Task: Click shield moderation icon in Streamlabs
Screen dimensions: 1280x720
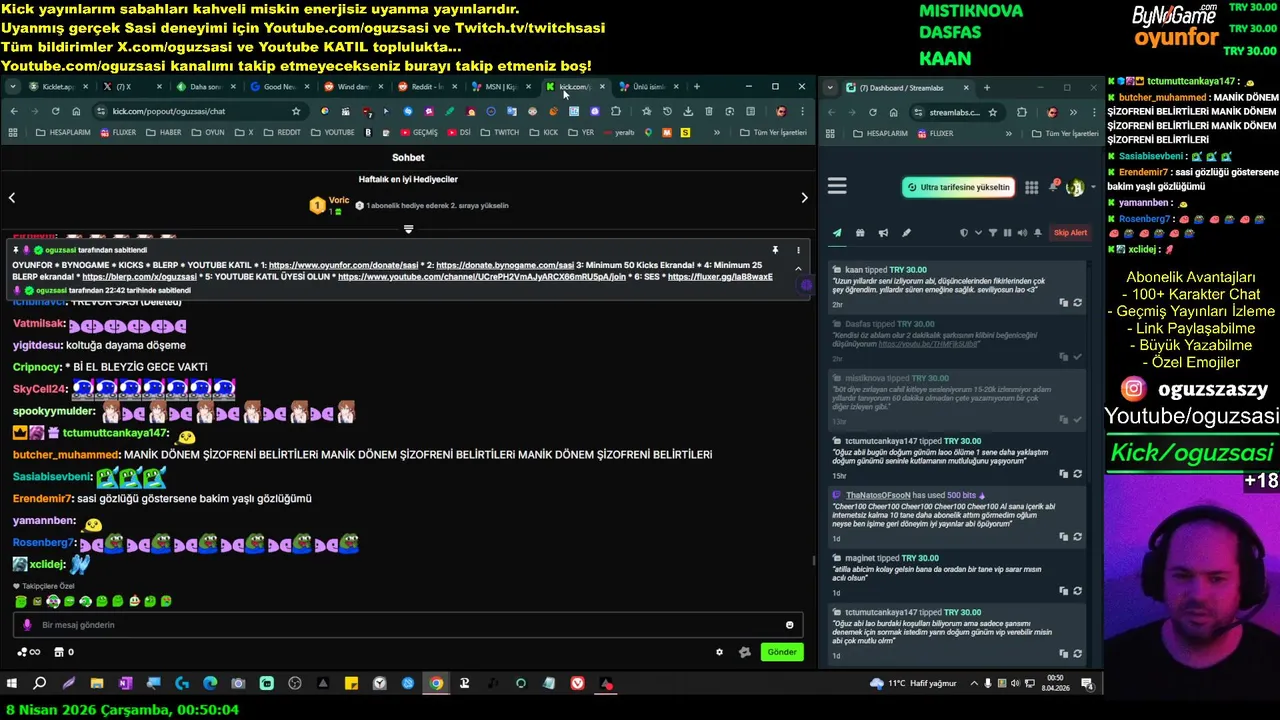Action: [964, 233]
